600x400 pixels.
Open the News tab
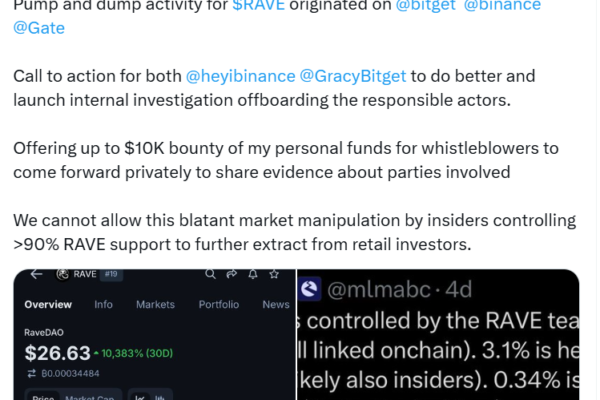(x=276, y=305)
